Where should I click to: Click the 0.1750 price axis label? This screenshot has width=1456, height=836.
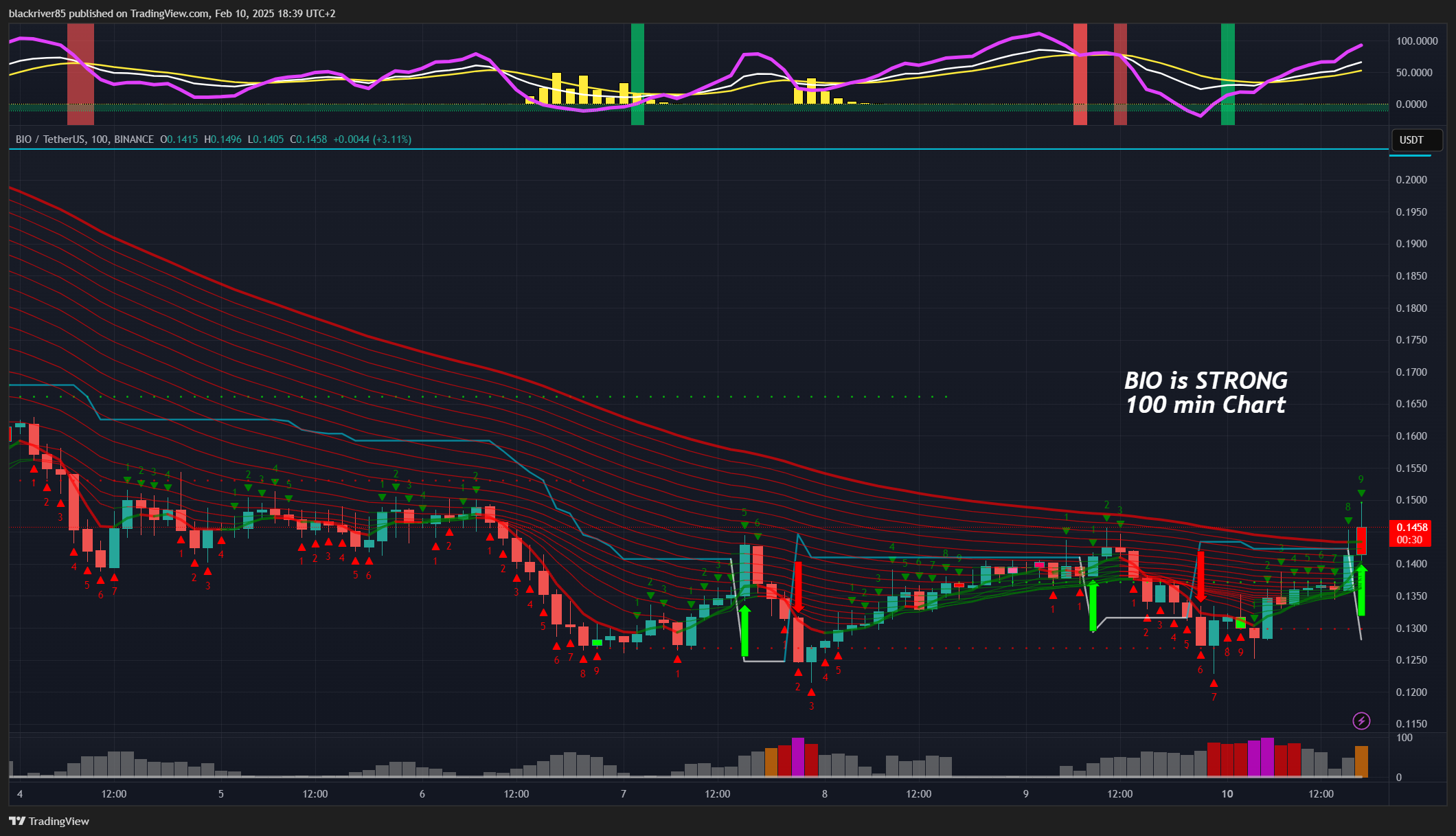[1411, 340]
